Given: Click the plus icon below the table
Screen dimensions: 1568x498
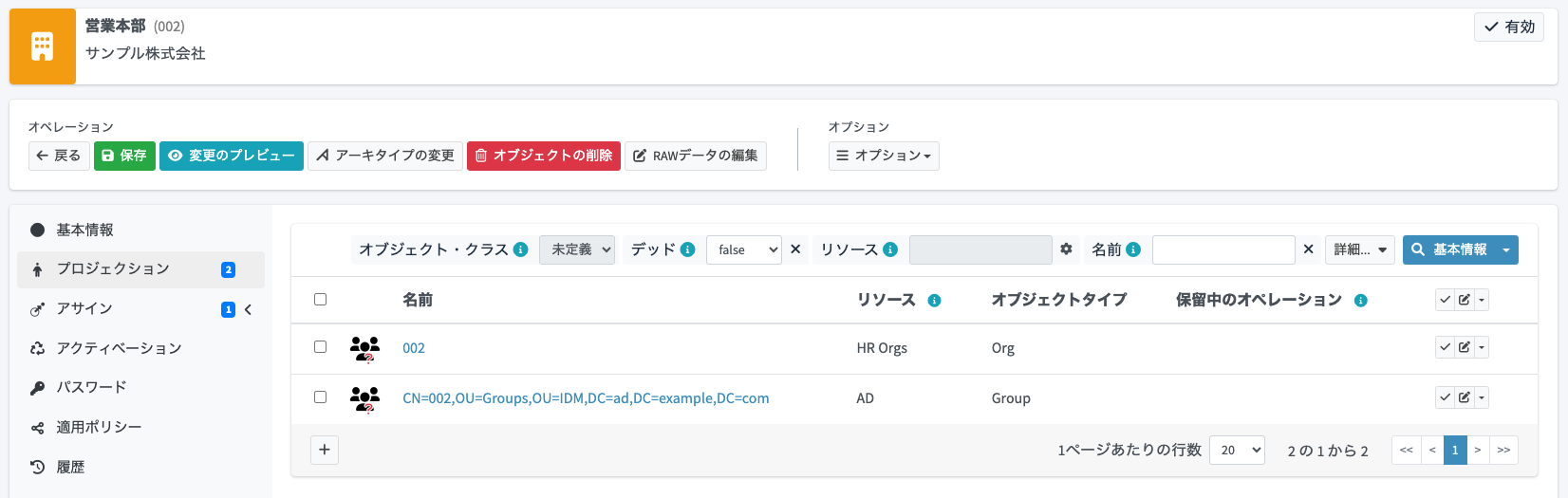Looking at the screenshot, I should click(x=325, y=450).
